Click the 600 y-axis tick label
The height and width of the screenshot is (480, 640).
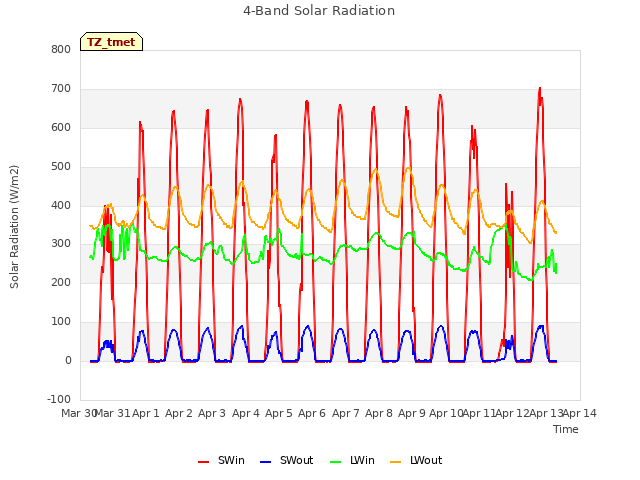(61, 127)
